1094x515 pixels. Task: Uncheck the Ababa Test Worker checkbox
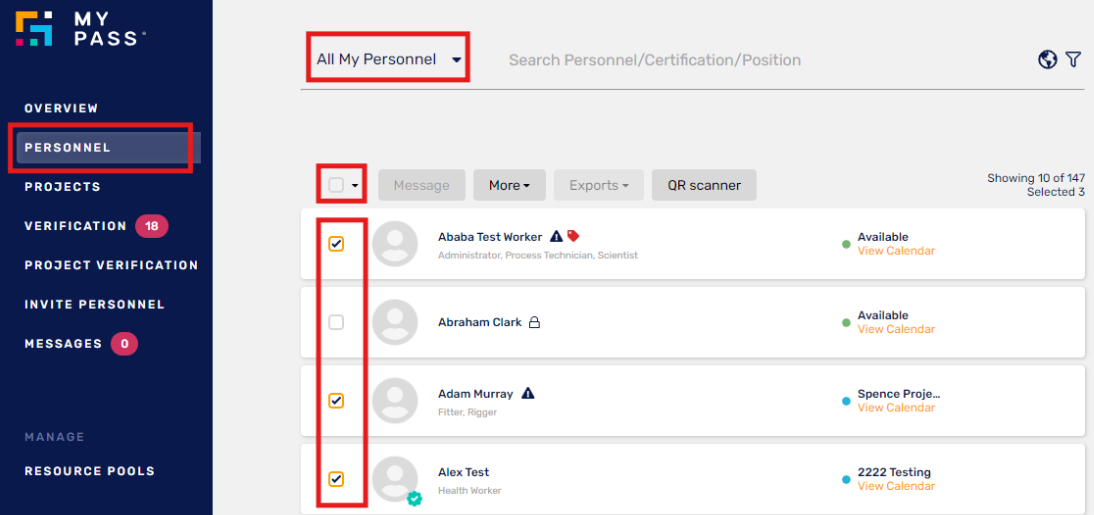tap(336, 244)
